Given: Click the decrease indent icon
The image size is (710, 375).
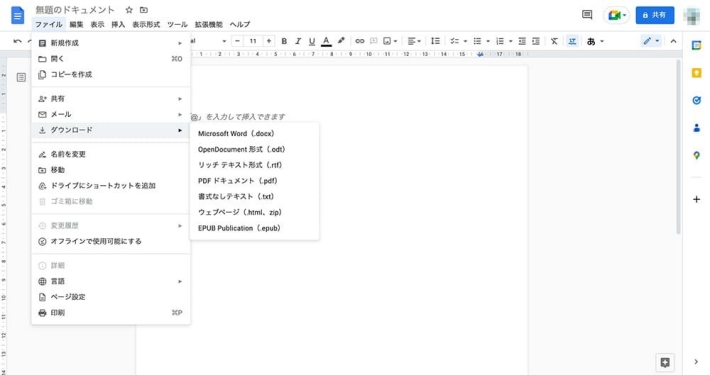Looking at the screenshot, I should click(522, 41).
